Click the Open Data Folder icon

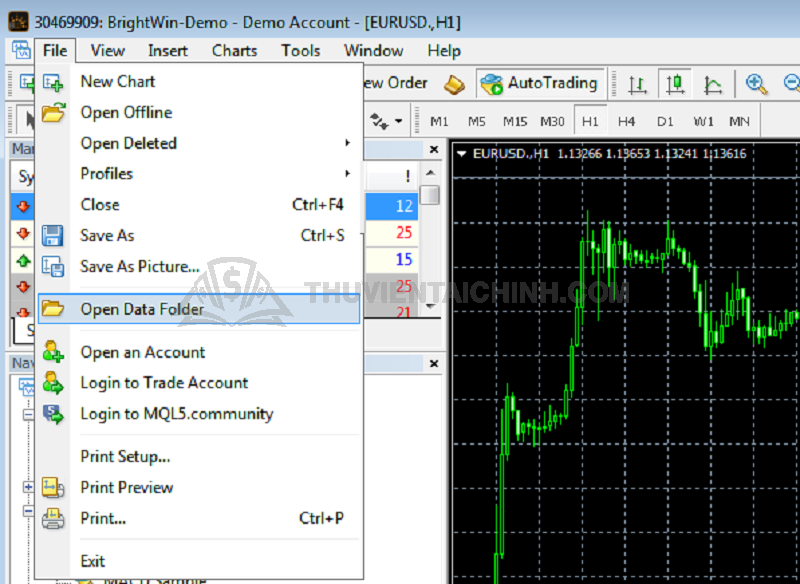click(x=53, y=308)
